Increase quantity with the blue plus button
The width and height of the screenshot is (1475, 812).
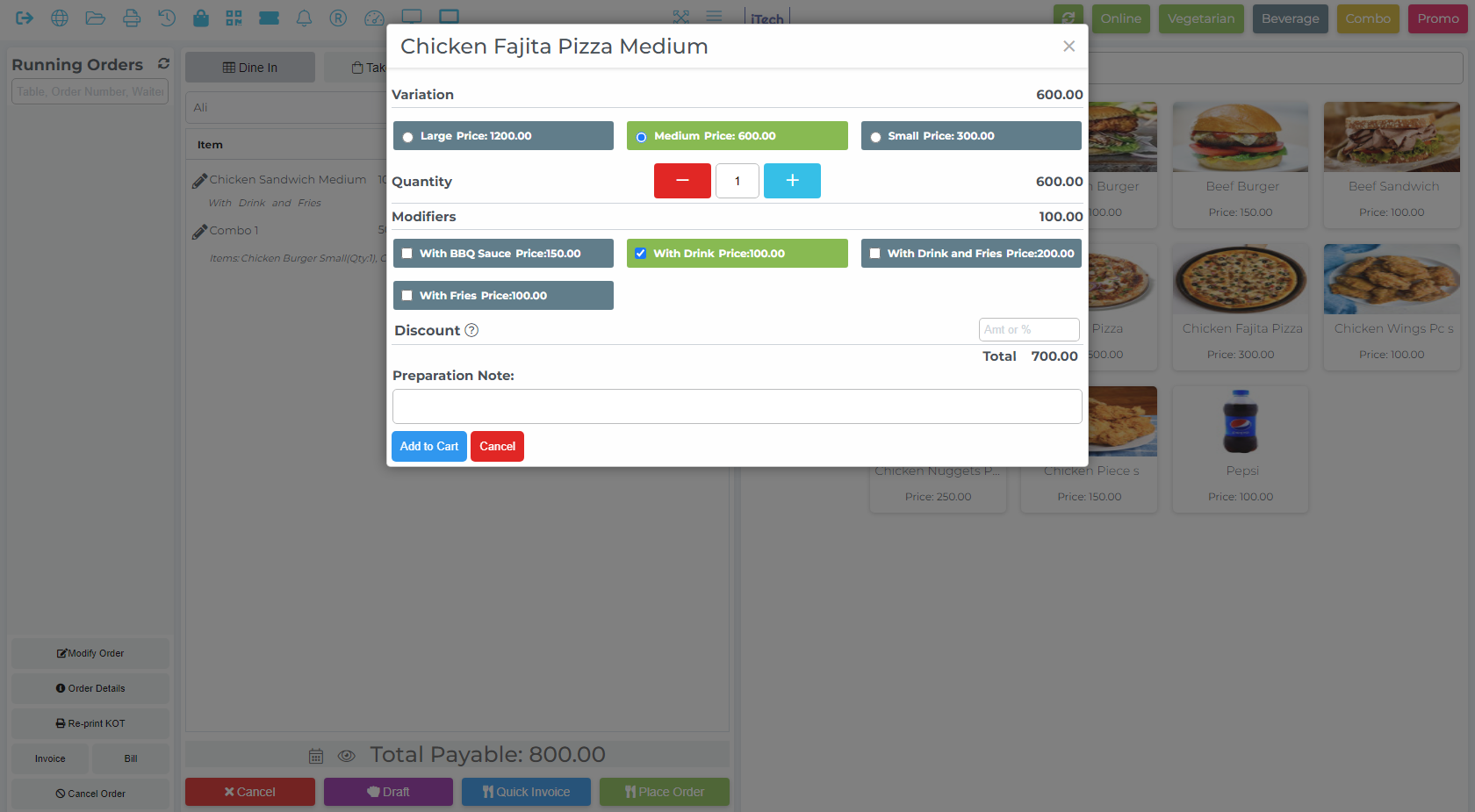tap(792, 181)
